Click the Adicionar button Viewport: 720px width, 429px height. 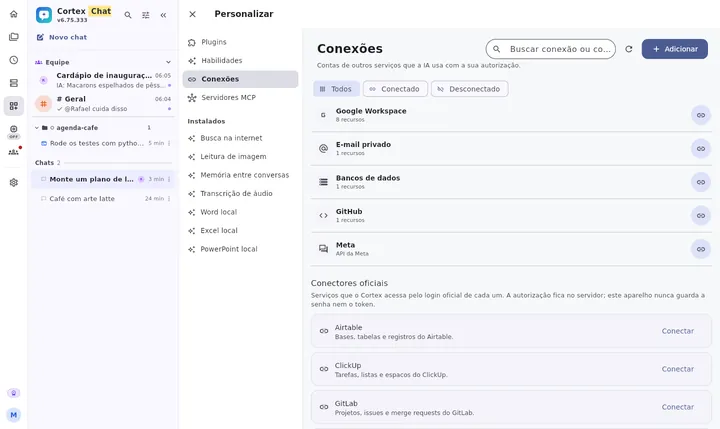click(675, 49)
